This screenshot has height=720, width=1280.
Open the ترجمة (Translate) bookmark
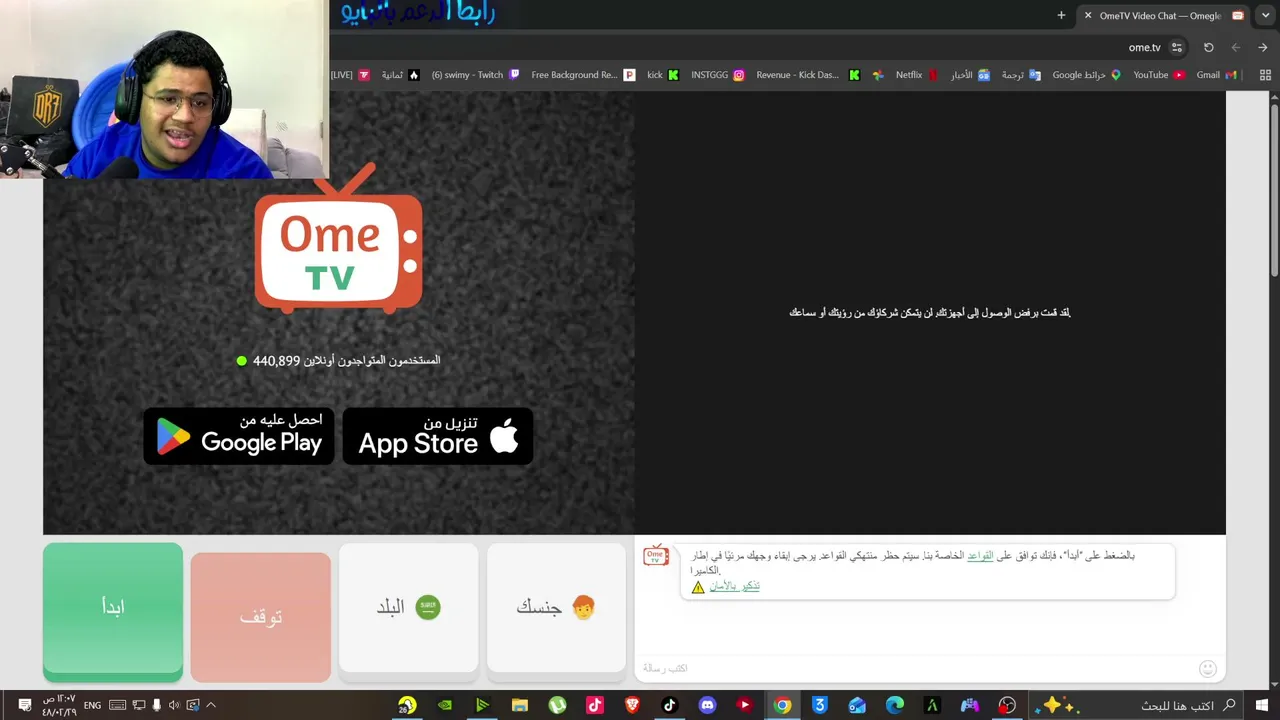pyautogui.click(x=1021, y=75)
